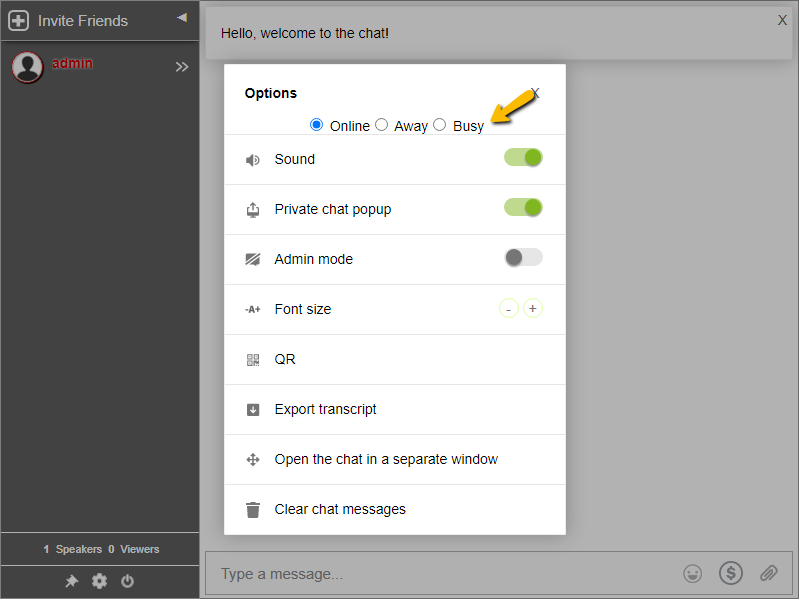799x599 pixels.
Task: Click the Private chat popup label
Action: coord(333,209)
